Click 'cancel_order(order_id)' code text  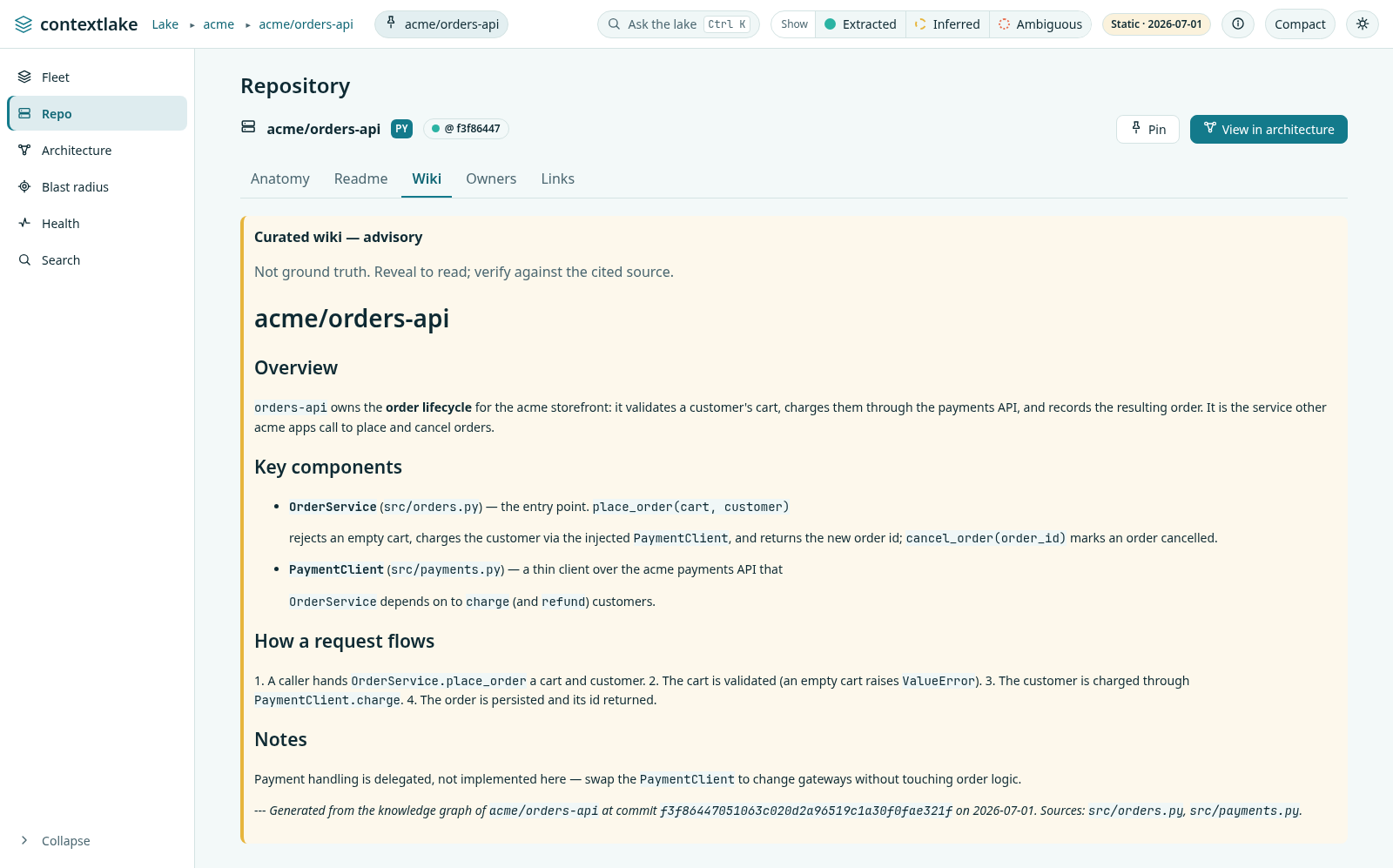(x=986, y=538)
